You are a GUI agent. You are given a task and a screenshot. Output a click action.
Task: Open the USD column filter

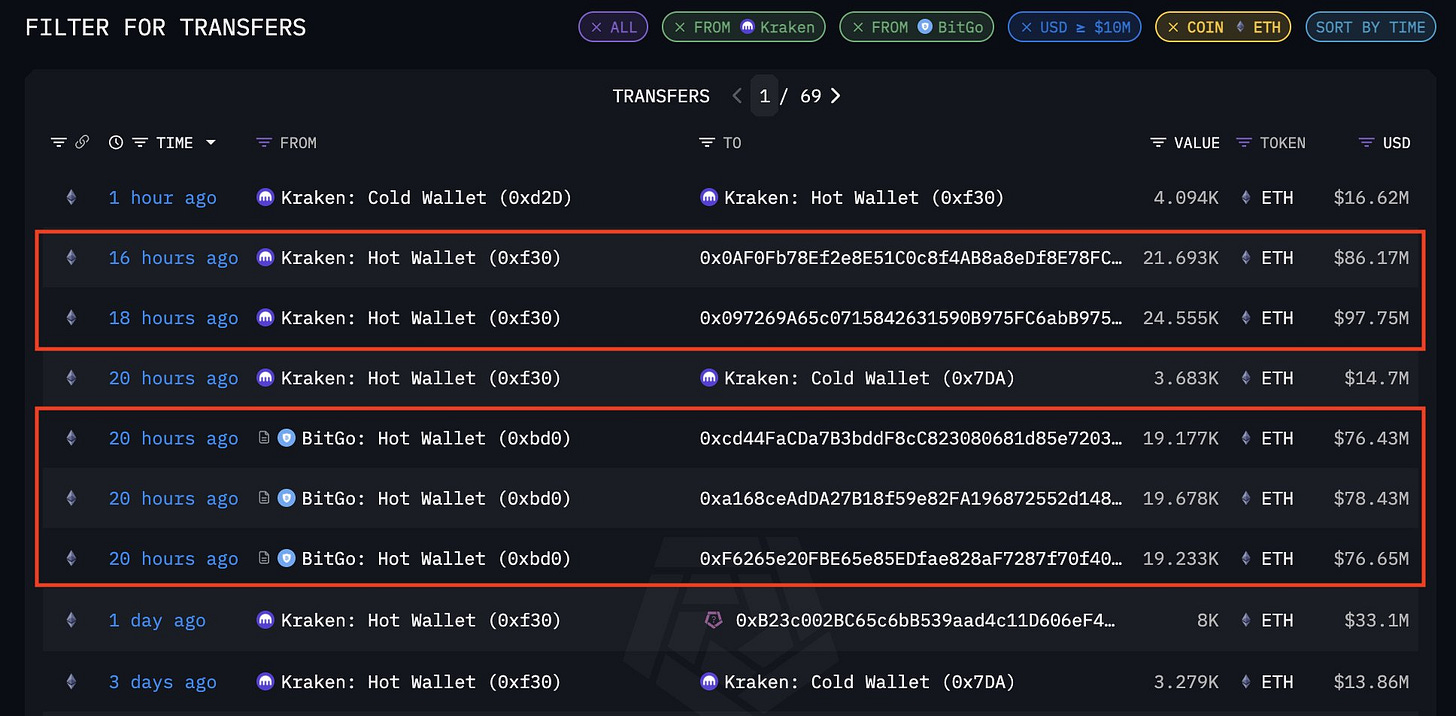(x=1367, y=143)
